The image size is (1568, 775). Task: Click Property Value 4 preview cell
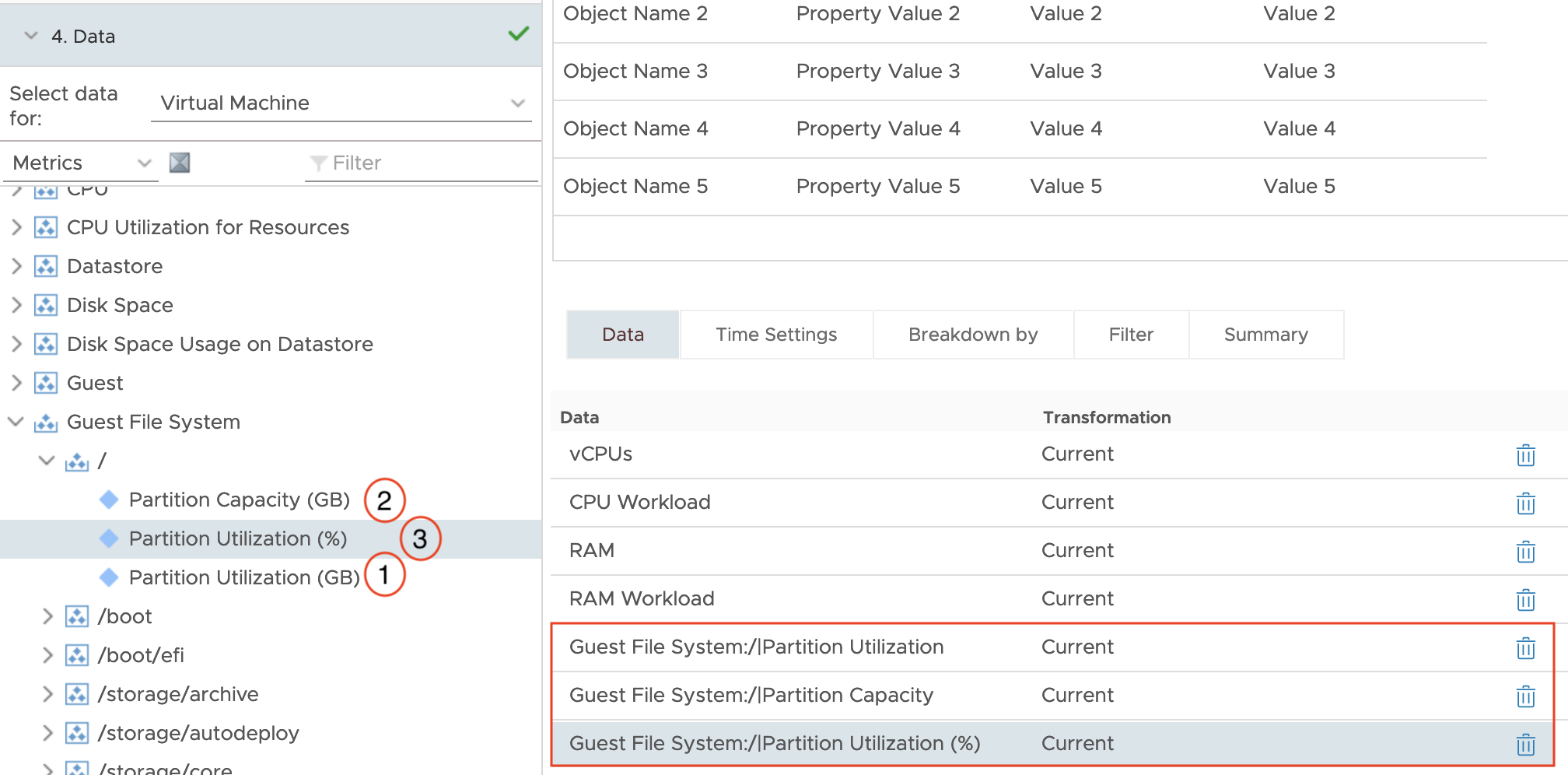(x=878, y=128)
